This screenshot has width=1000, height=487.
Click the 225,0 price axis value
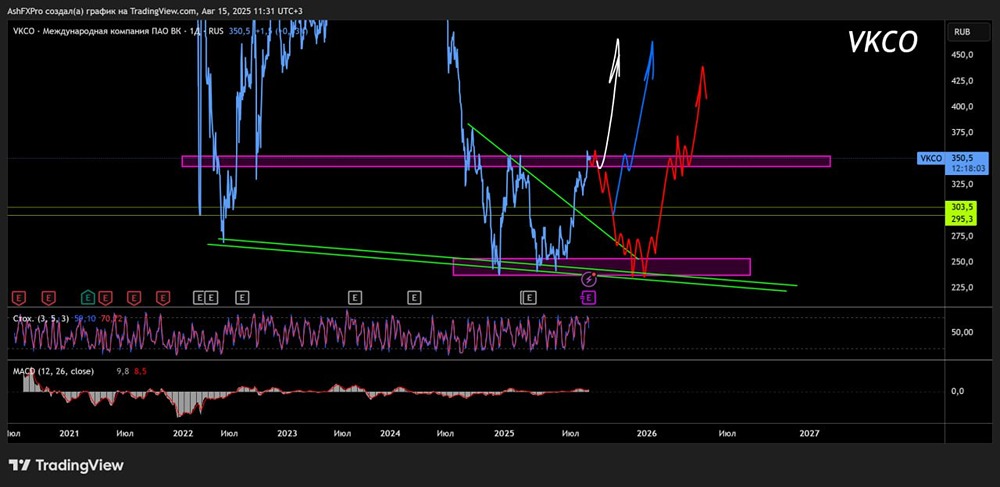(x=961, y=287)
